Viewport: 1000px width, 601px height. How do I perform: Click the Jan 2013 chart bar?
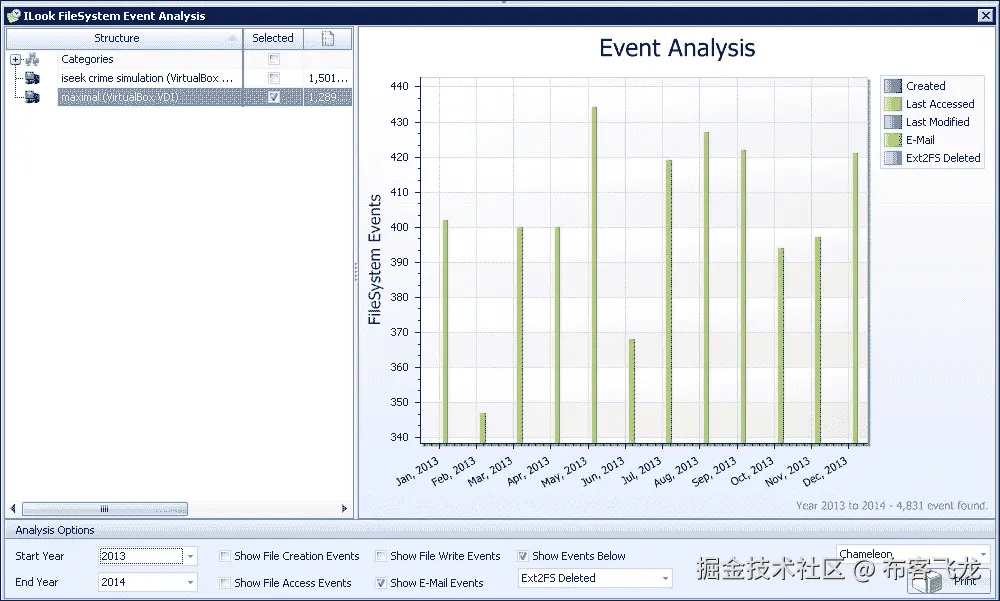coord(445,332)
